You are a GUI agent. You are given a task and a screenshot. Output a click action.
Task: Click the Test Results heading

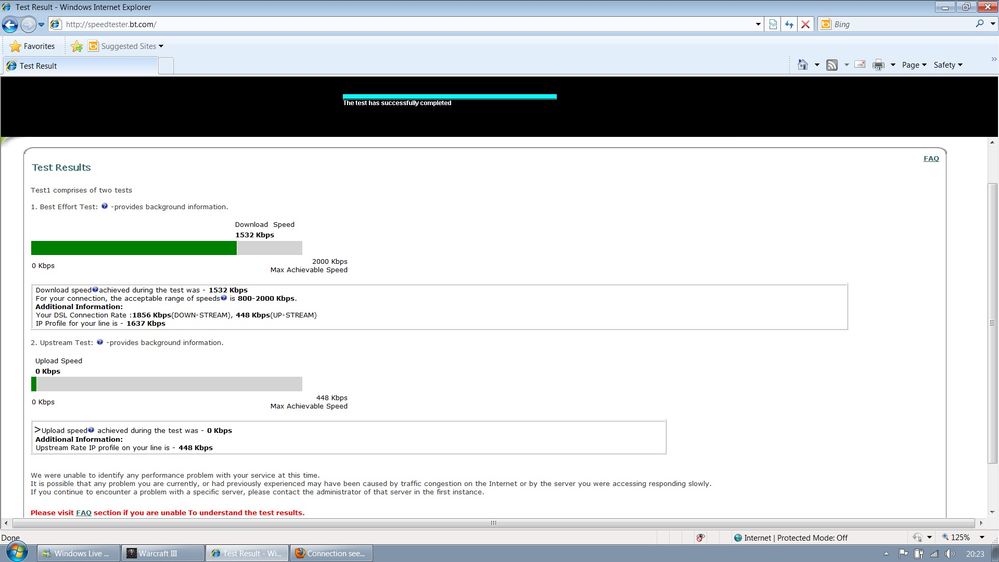pos(61,168)
